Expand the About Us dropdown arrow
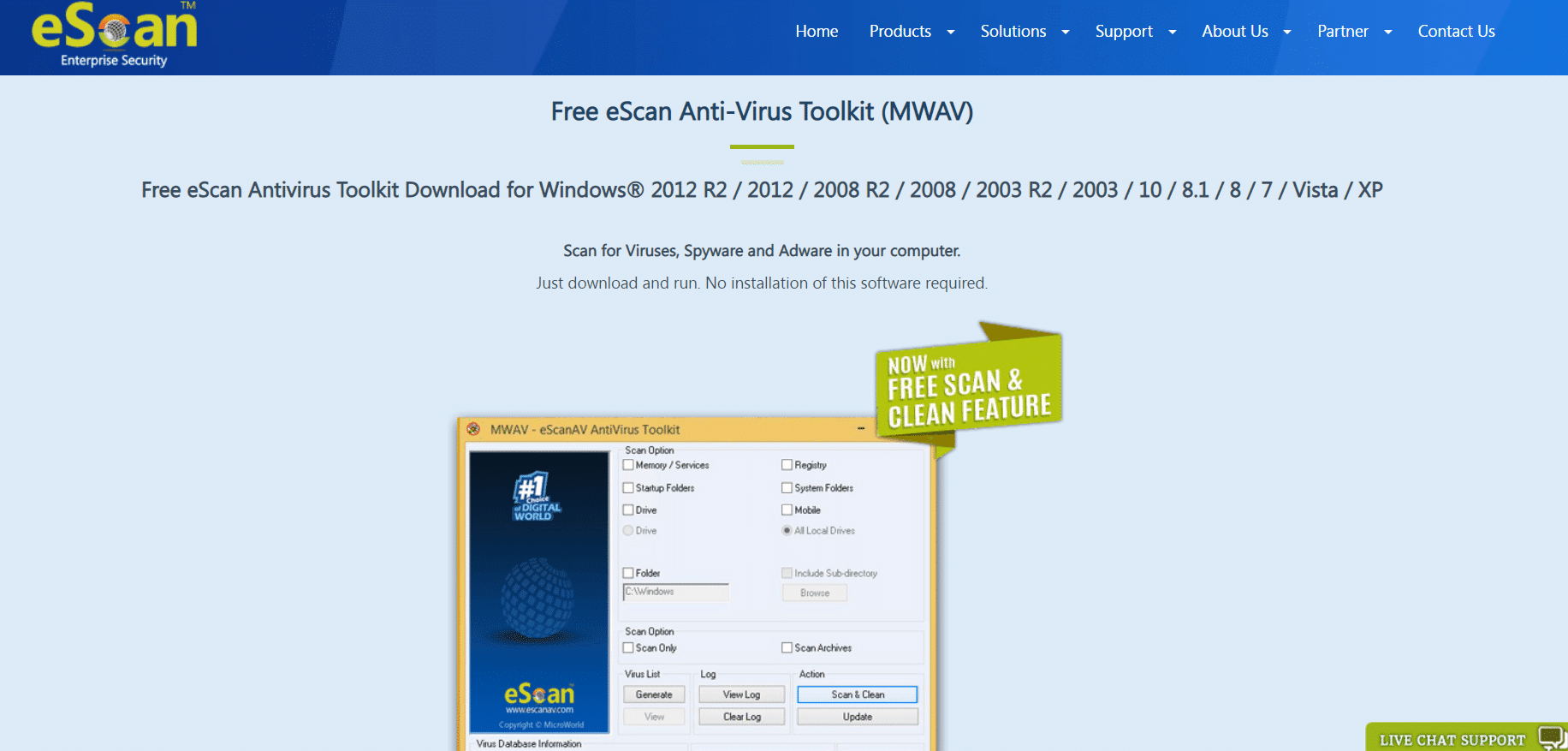 pos(1286,32)
